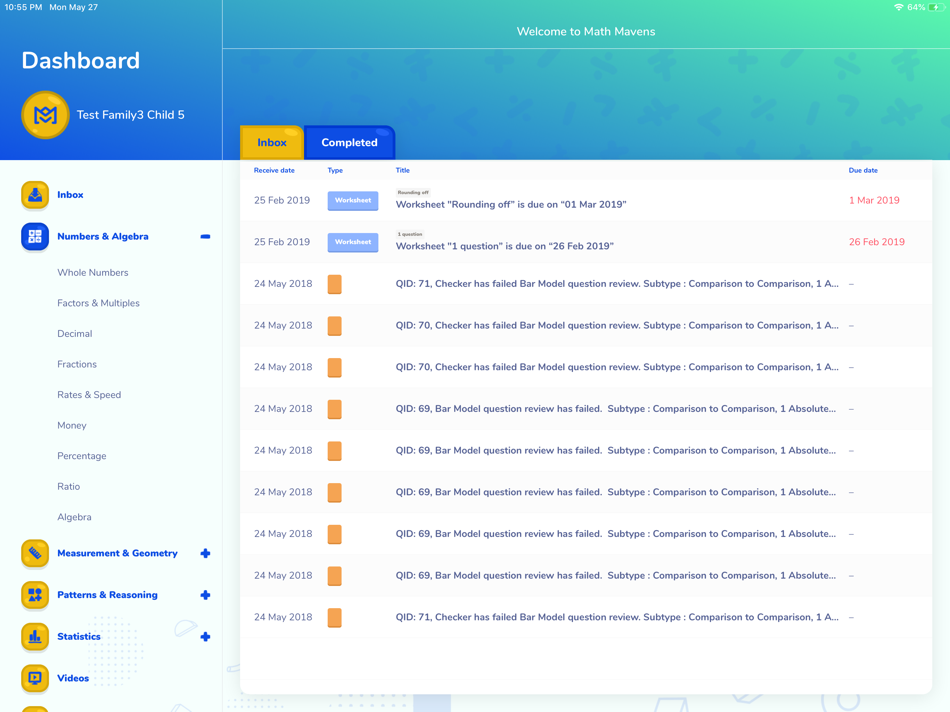Open Rates & Speed topic
The width and height of the screenshot is (950, 712).
(x=89, y=394)
